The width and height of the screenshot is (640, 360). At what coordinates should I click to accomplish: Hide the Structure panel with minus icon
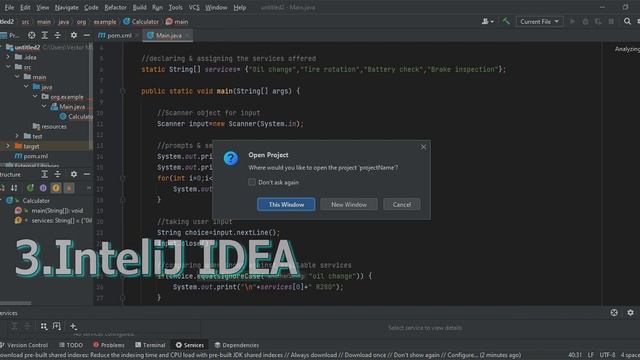pos(87,174)
